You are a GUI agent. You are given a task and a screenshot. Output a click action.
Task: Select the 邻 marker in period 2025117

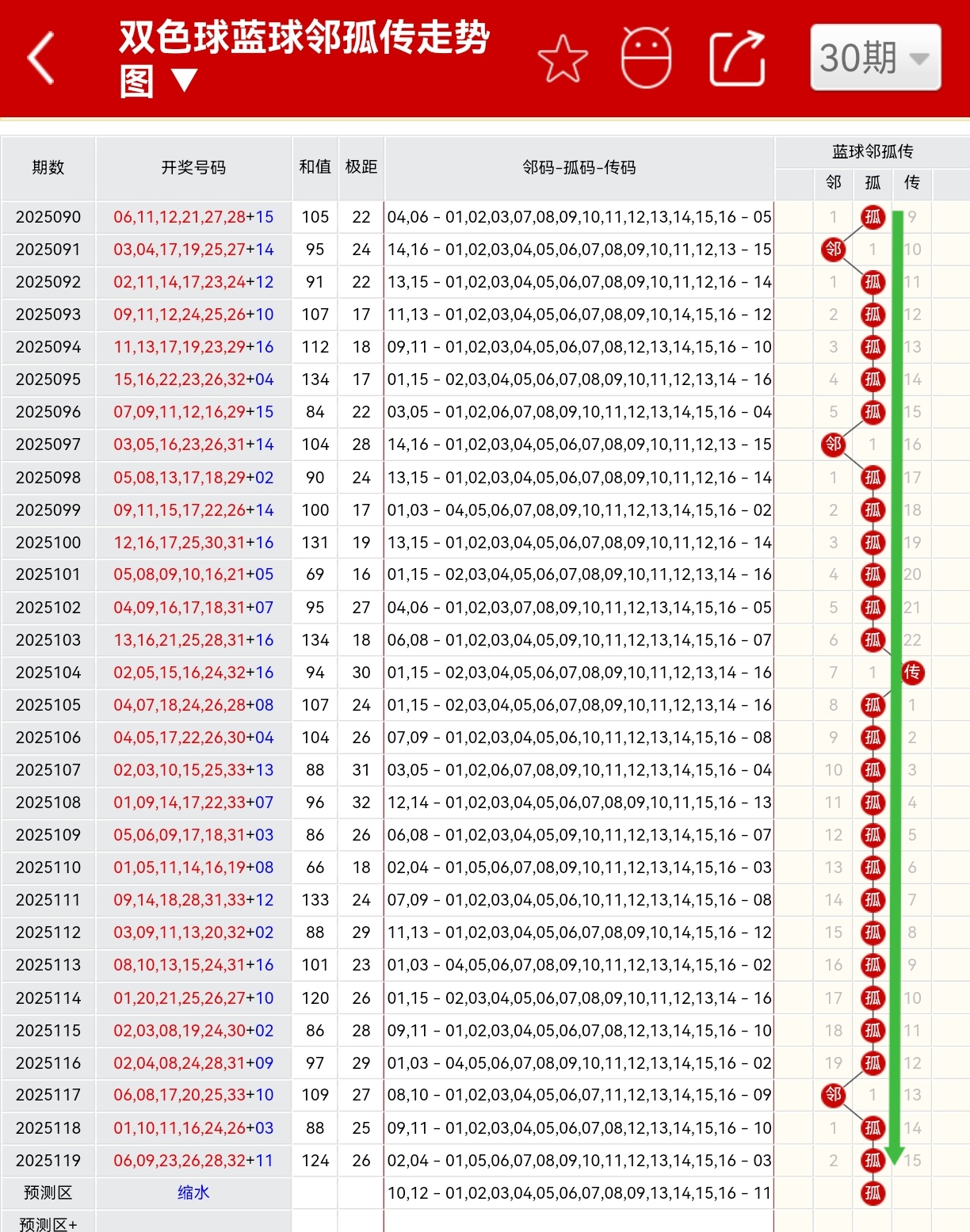click(832, 1095)
